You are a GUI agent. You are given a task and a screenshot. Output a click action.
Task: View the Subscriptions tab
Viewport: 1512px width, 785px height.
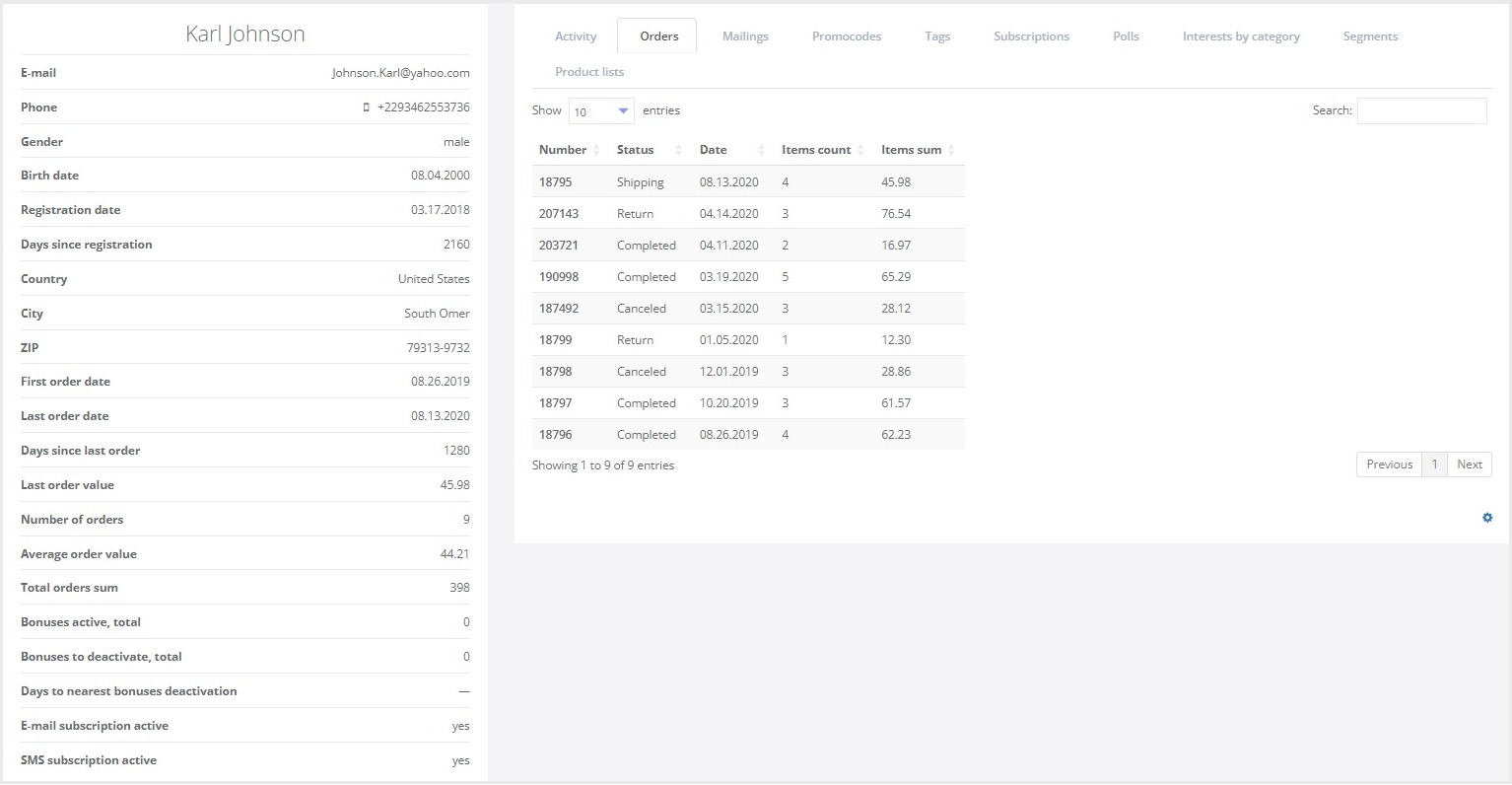tap(1031, 36)
